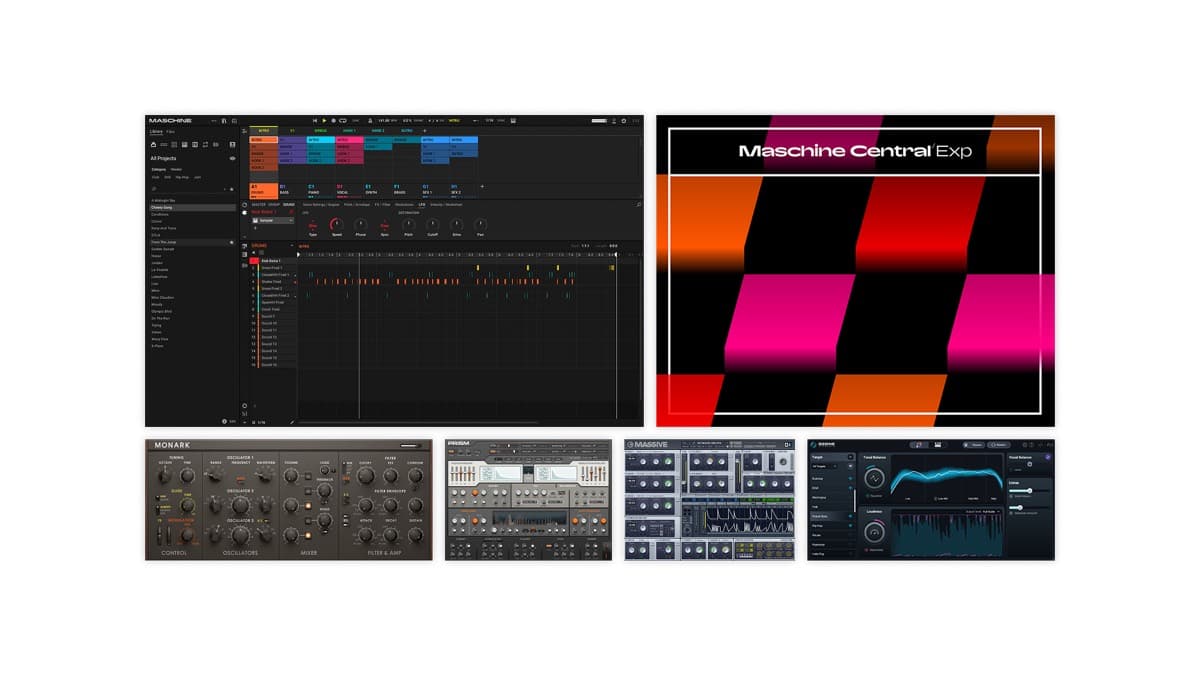Open the plugin search magnifier icon
Screen dimensions: 1200x675
pos(638,204)
